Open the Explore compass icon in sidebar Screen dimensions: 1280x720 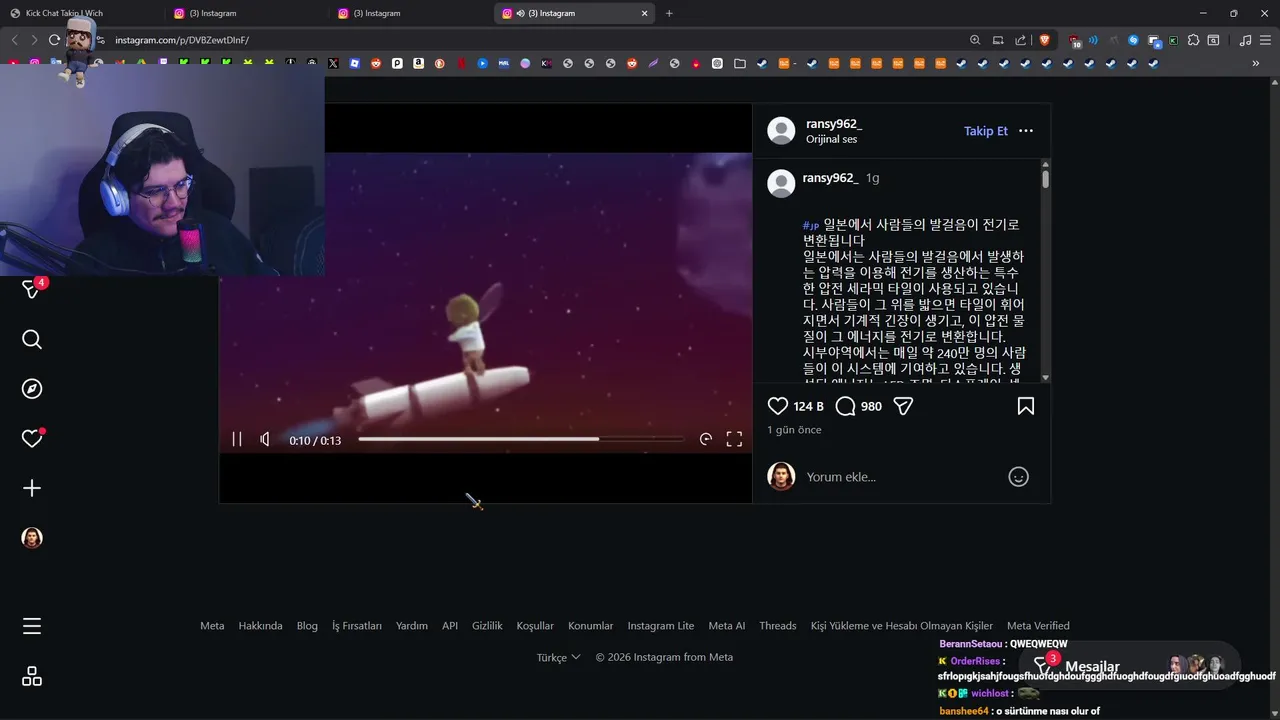click(x=32, y=389)
